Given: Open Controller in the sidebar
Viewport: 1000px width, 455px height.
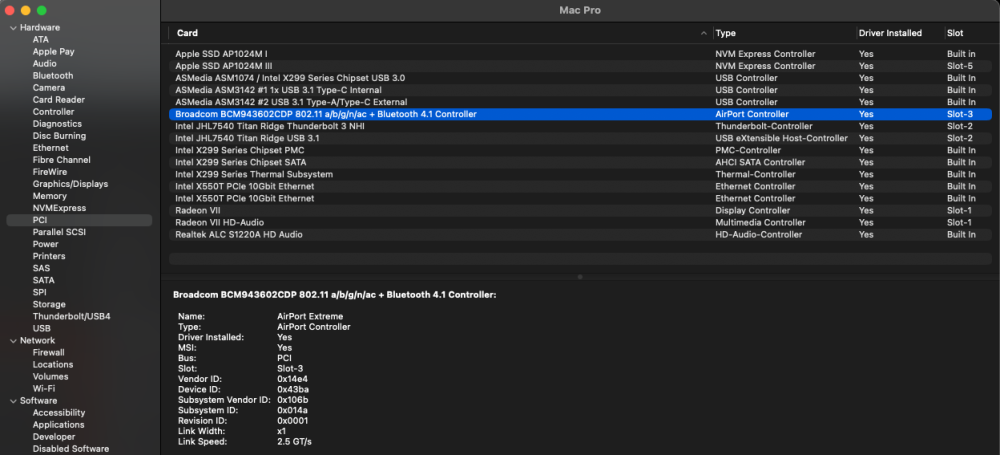Looking at the screenshot, I should coord(54,112).
